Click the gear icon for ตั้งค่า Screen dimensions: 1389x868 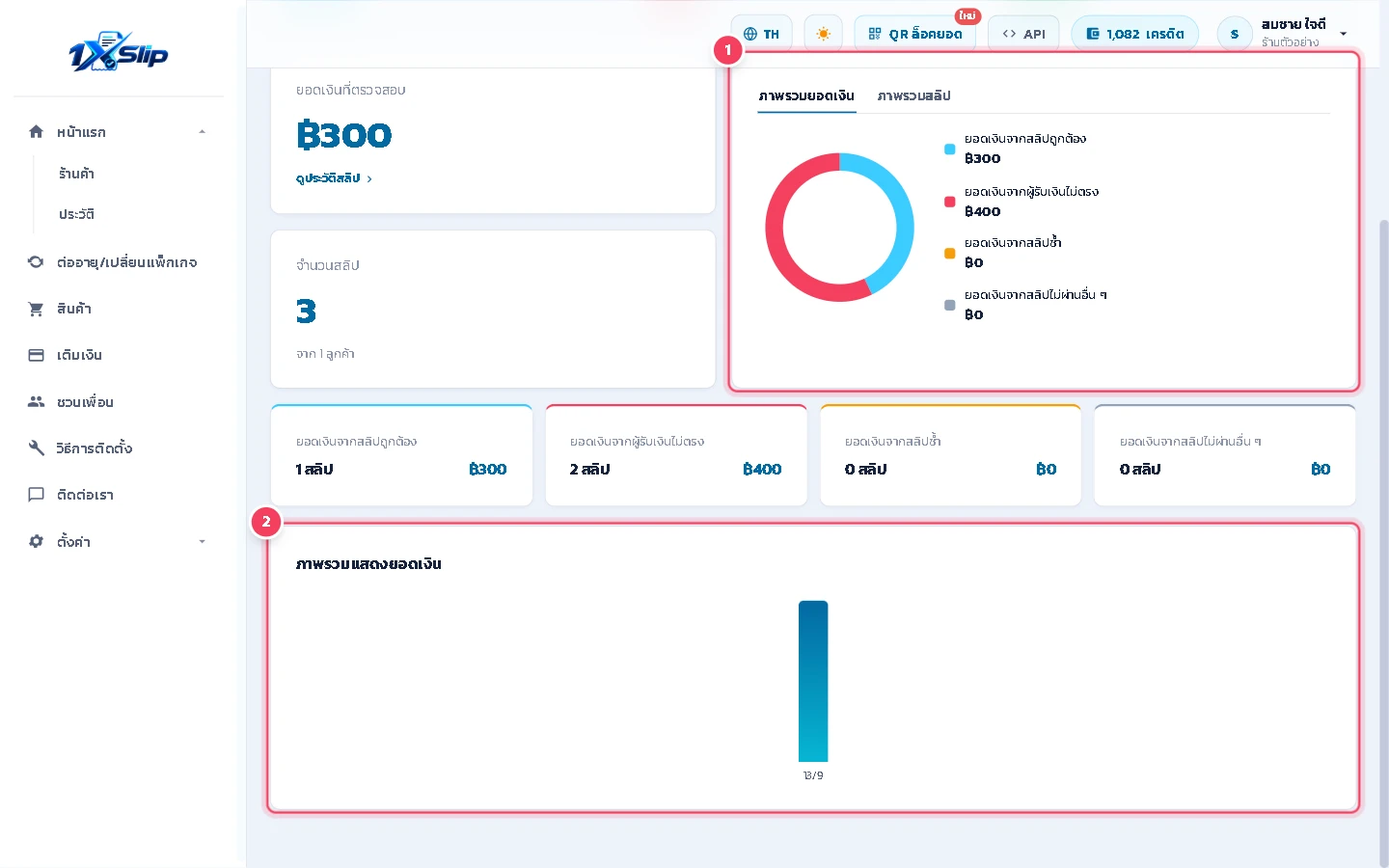(x=36, y=541)
